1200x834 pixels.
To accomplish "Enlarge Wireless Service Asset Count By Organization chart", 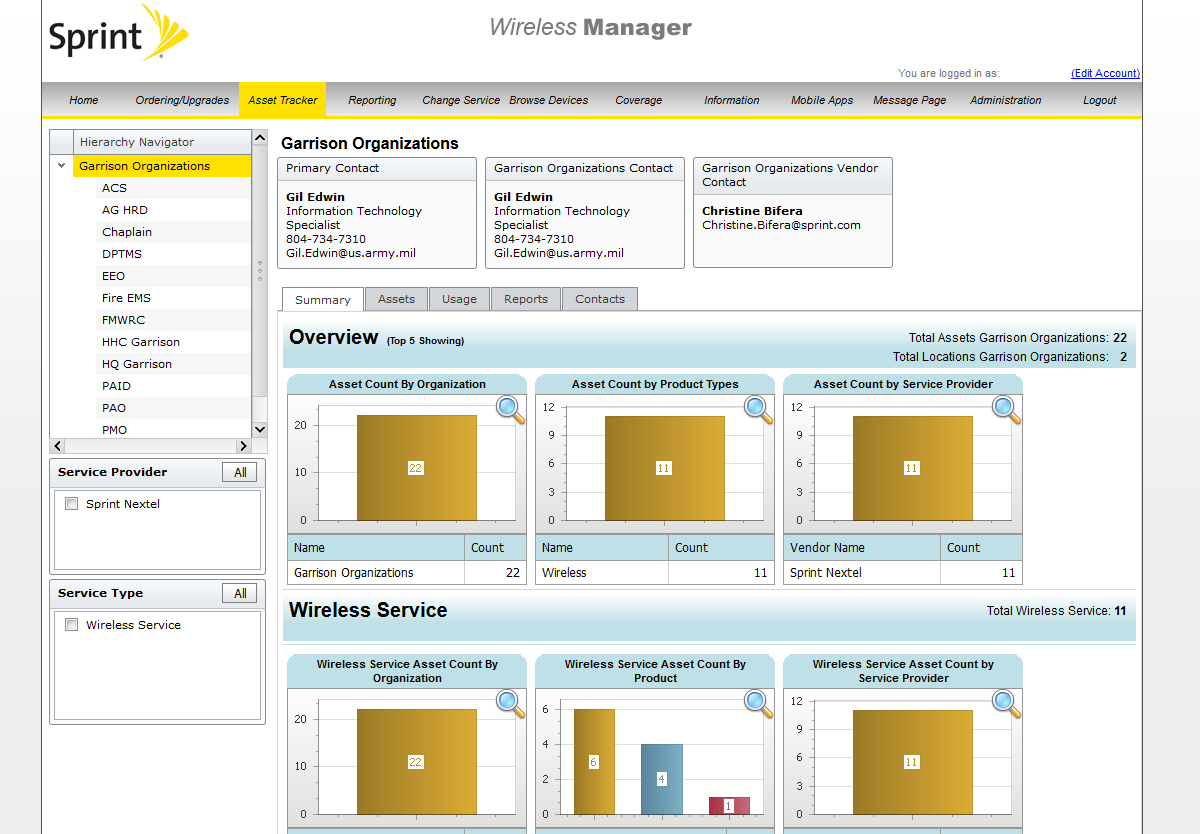I will (510, 703).
